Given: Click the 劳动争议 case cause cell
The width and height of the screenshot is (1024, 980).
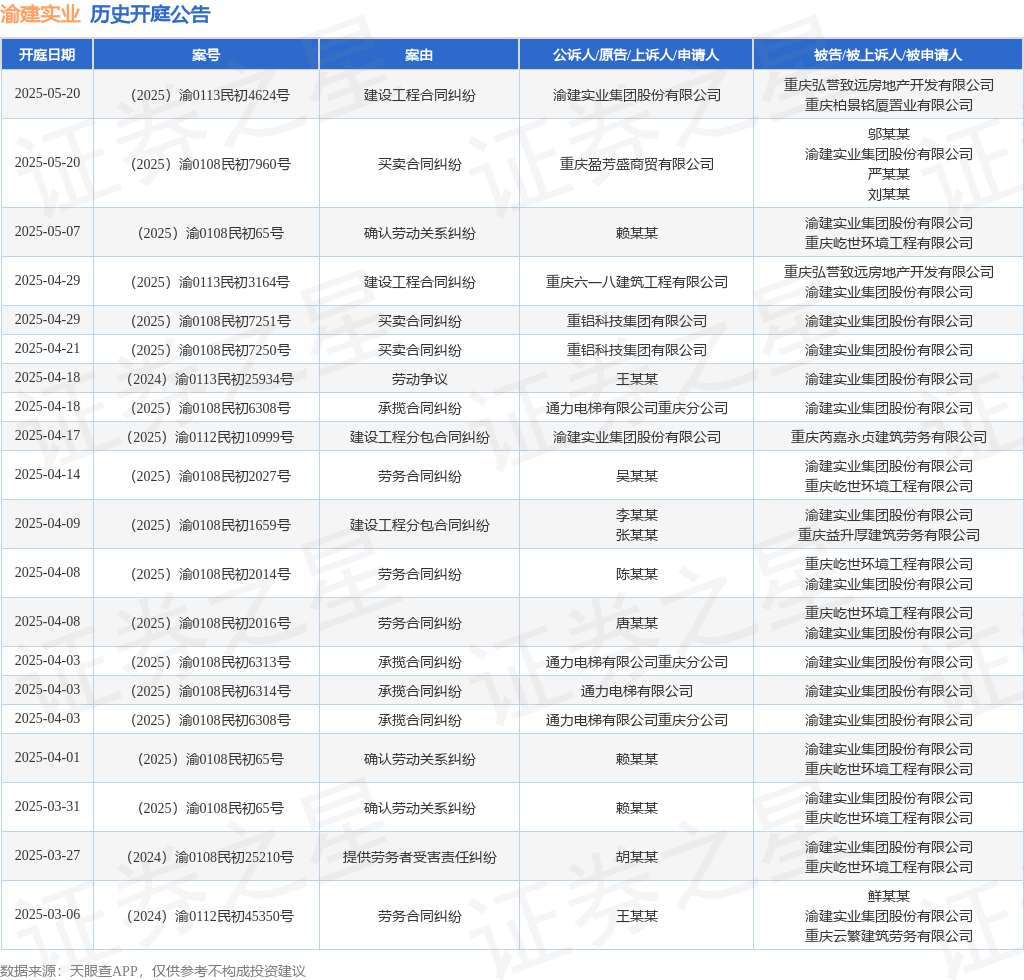Looking at the screenshot, I should 419,379.
